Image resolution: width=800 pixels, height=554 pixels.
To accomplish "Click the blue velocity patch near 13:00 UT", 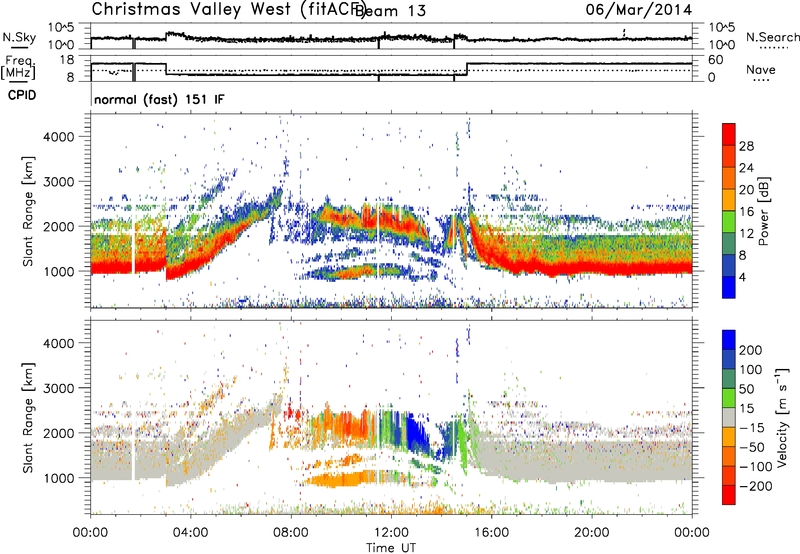I will (x=417, y=431).
